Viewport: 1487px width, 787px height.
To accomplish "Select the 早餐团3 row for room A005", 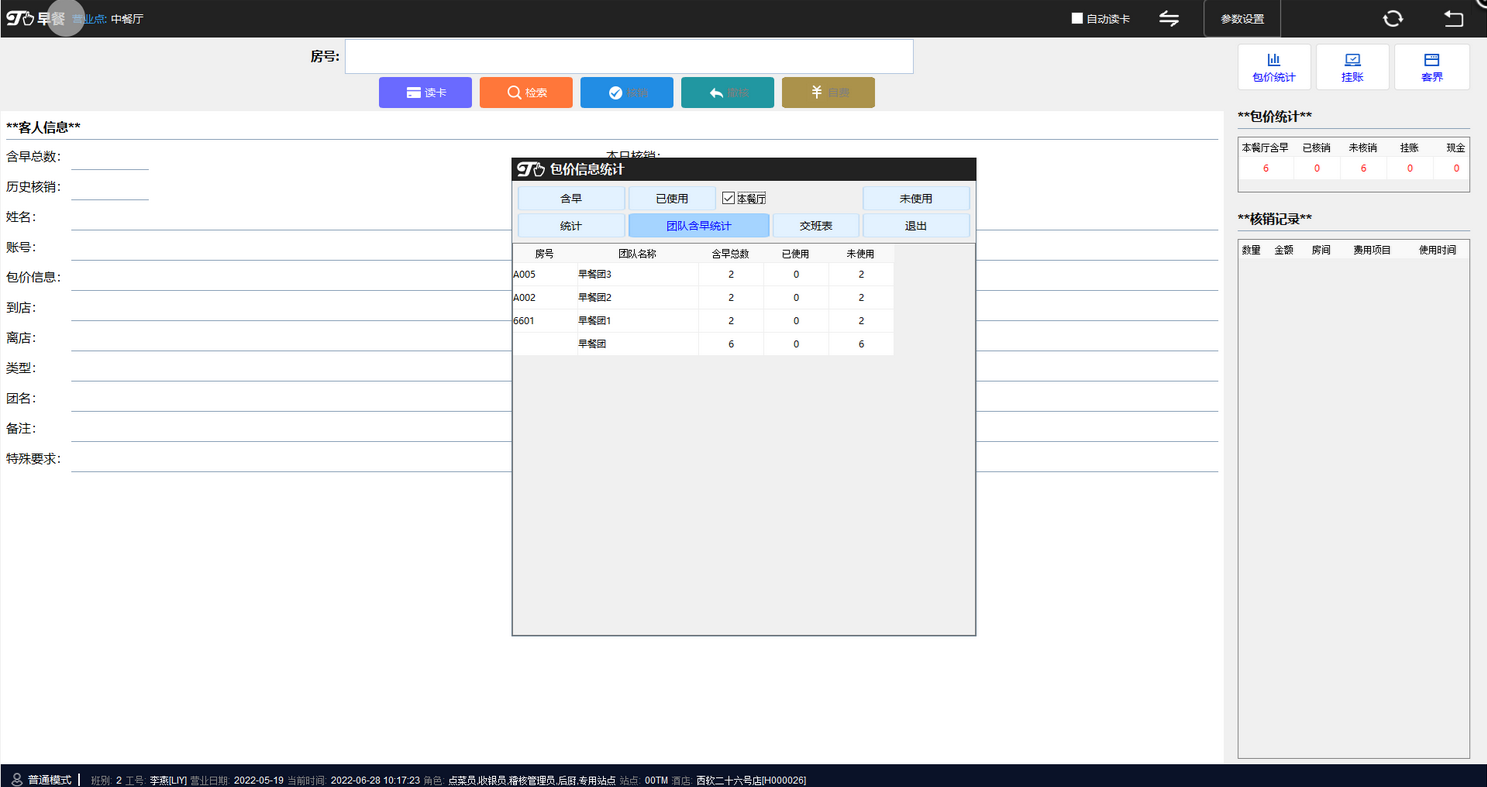I will coord(637,274).
